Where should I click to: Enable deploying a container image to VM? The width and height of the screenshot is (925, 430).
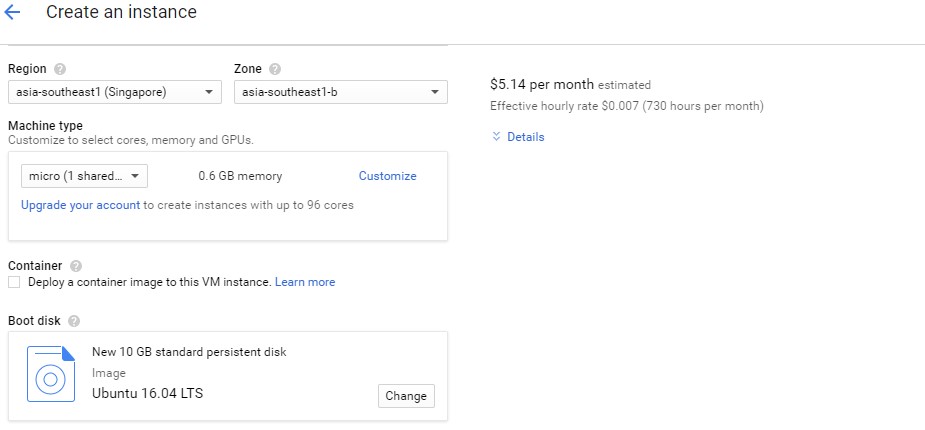click(x=14, y=283)
